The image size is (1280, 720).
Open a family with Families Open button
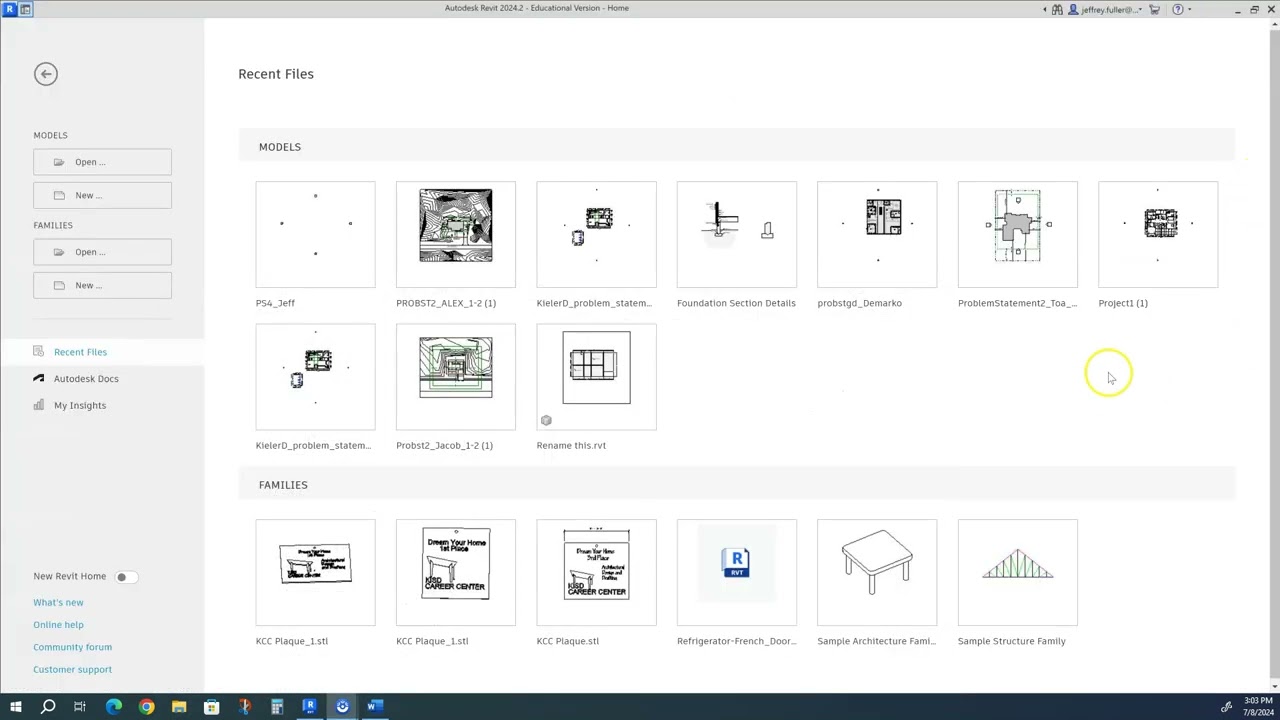click(x=102, y=252)
